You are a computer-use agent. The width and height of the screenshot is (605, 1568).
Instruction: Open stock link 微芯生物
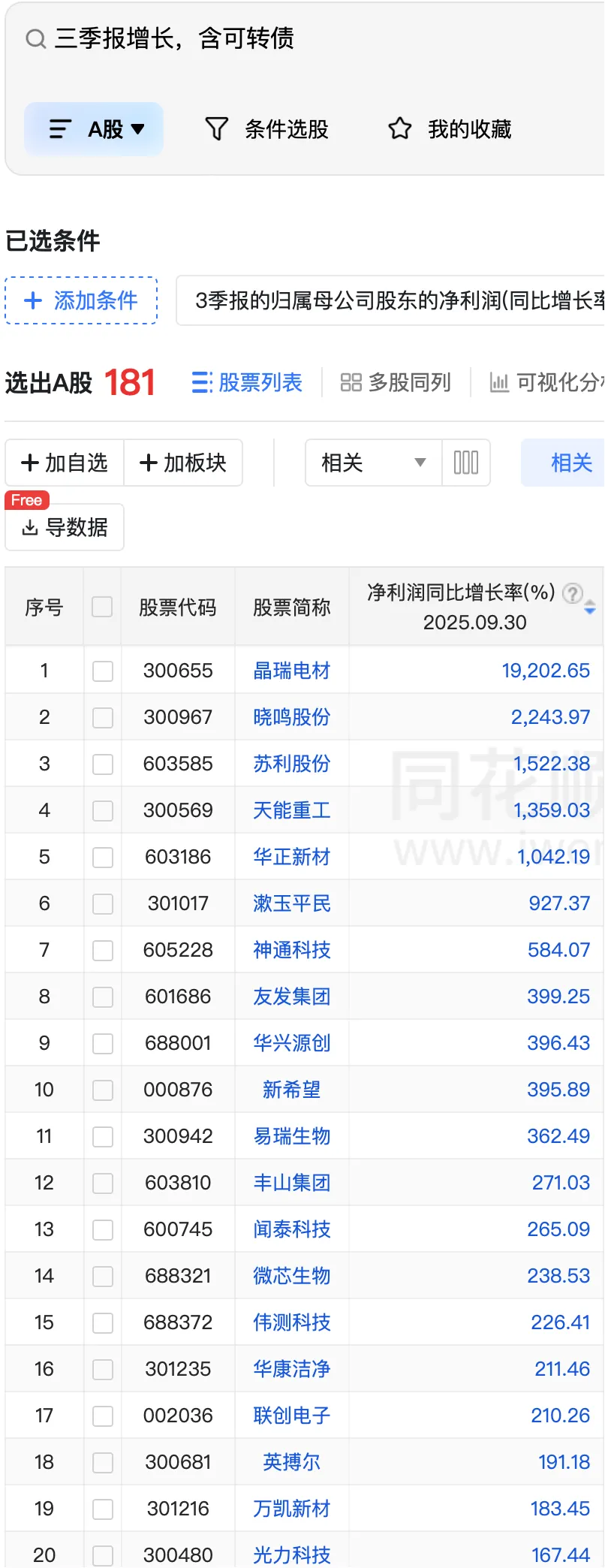pyautogui.click(x=292, y=1276)
